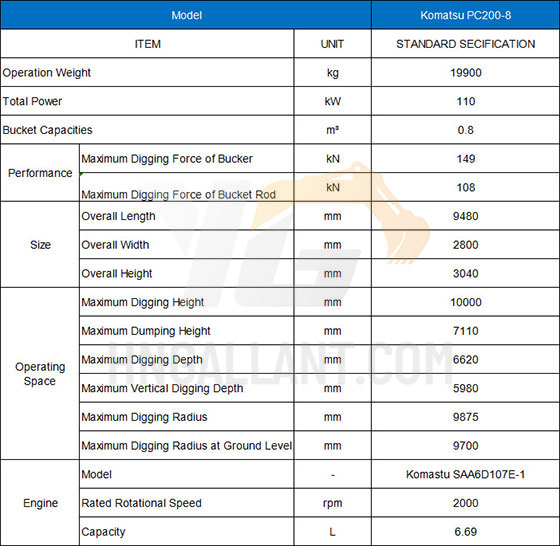The width and height of the screenshot is (560, 546).
Task: Select the engine 'Model' row label
Action: [96, 474]
